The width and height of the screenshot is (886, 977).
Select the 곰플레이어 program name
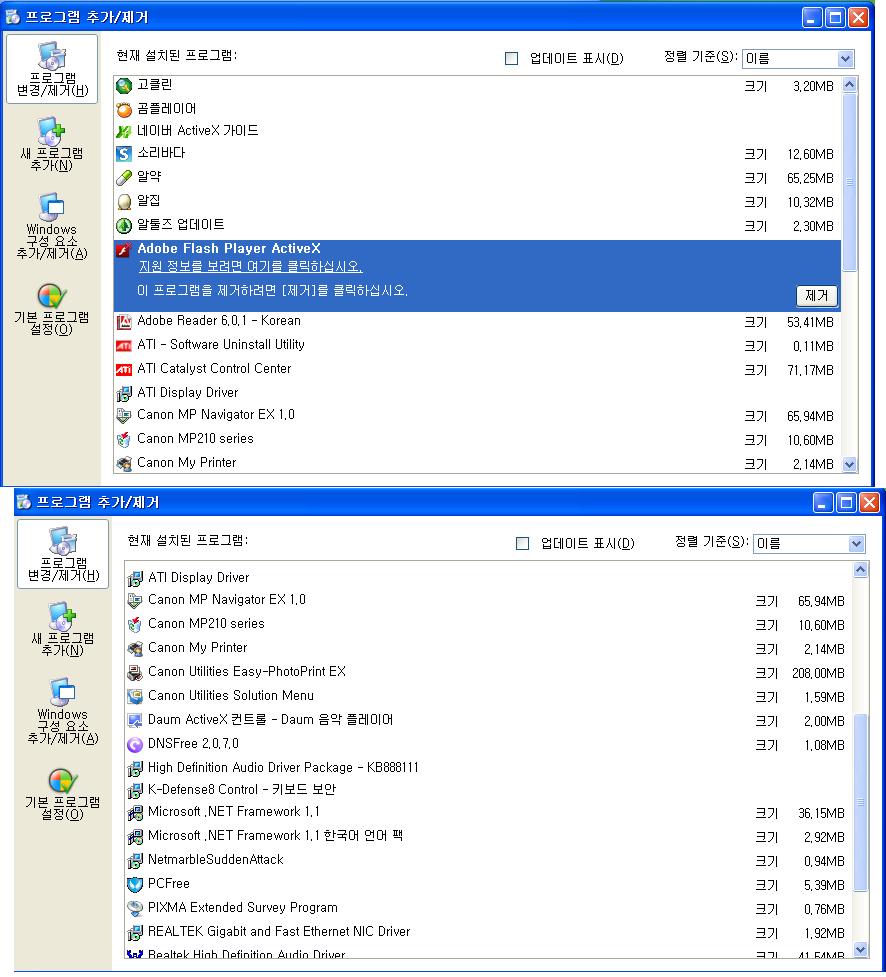[166, 108]
